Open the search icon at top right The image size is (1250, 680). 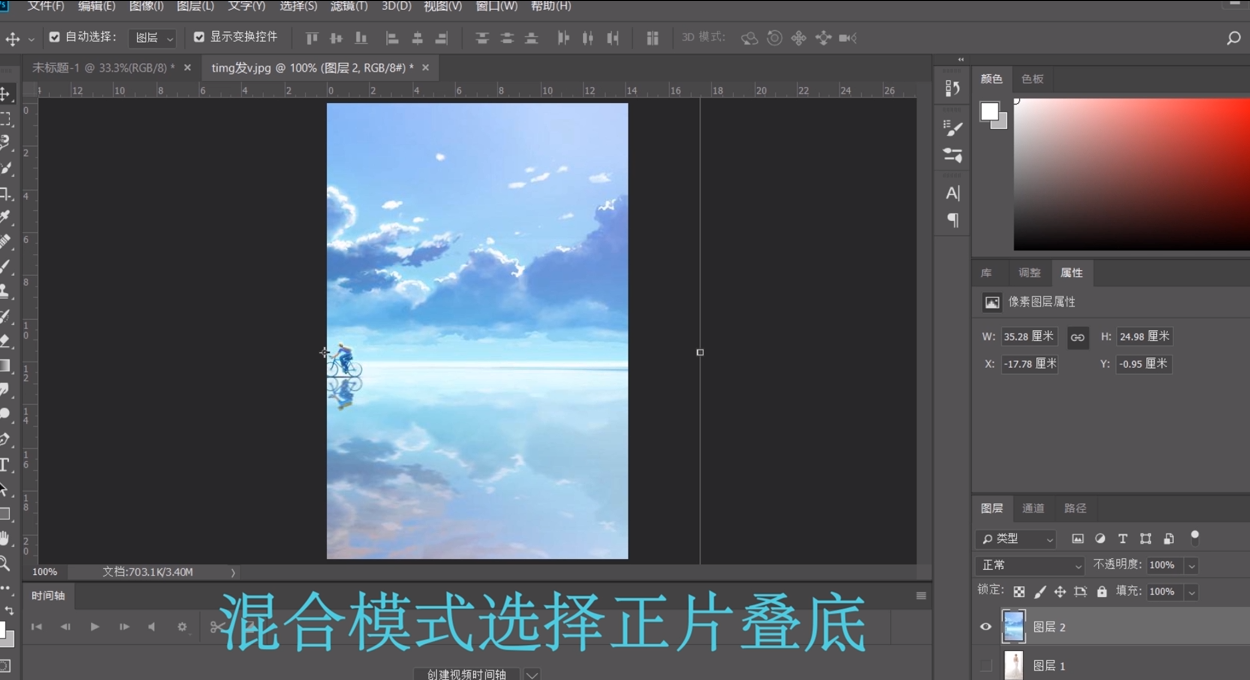pos(1233,38)
